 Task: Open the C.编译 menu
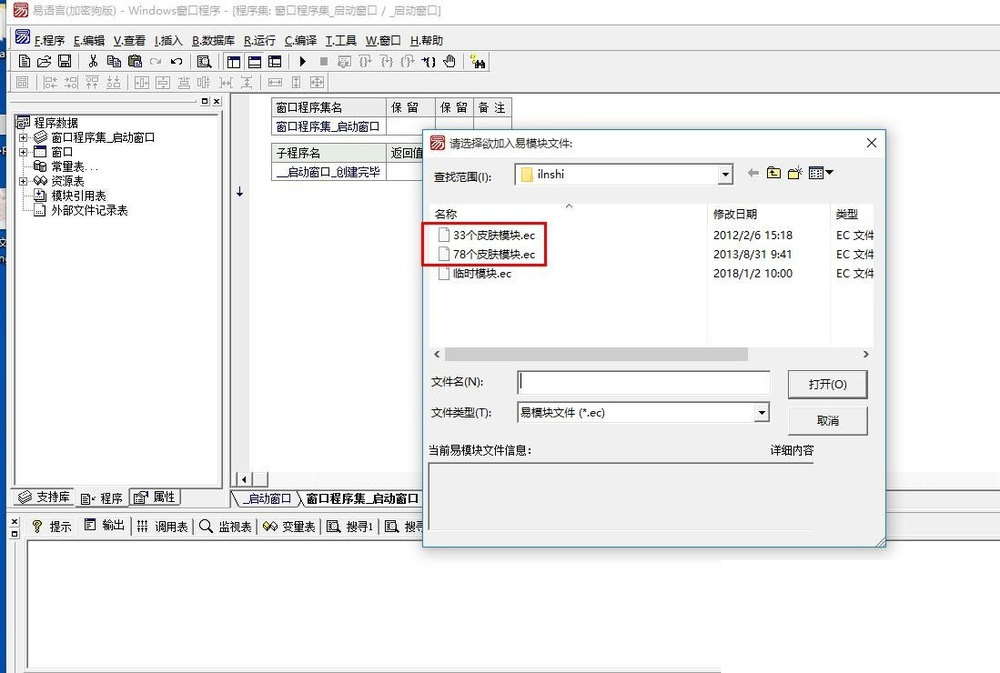pyautogui.click(x=300, y=41)
